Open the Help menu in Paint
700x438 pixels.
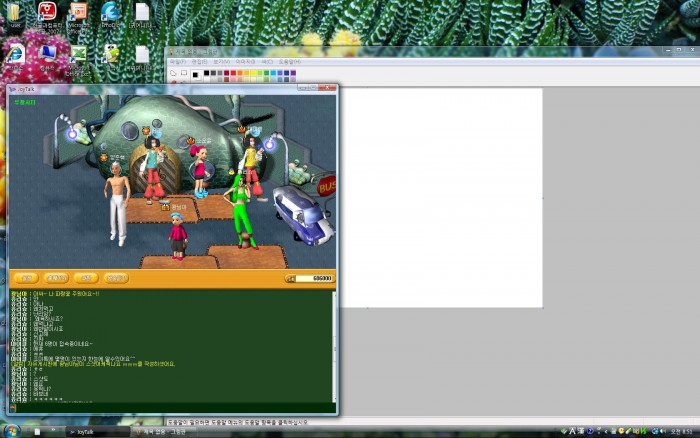pyautogui.click(x=289, y=61)
